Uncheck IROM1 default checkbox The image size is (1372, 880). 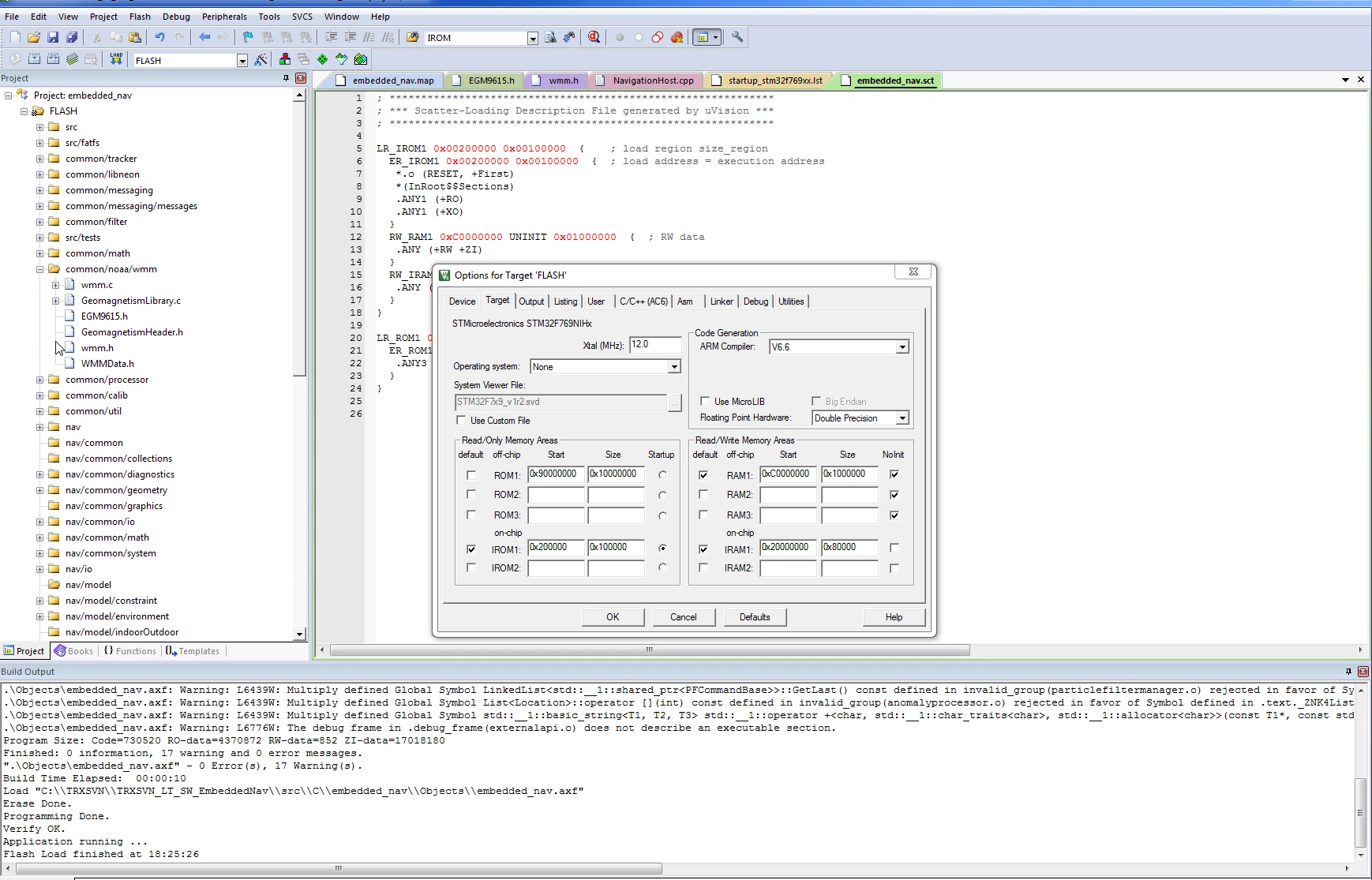(x=471, y=549)
